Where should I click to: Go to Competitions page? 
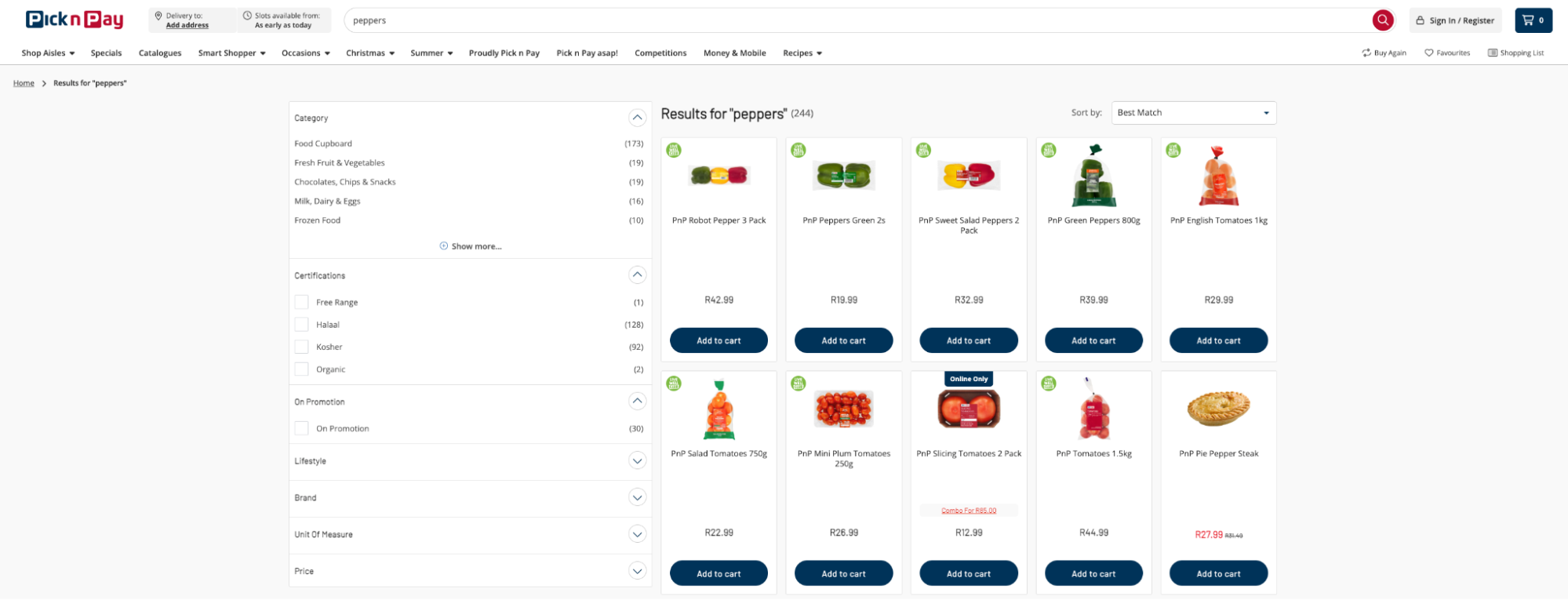click(660, 53)
